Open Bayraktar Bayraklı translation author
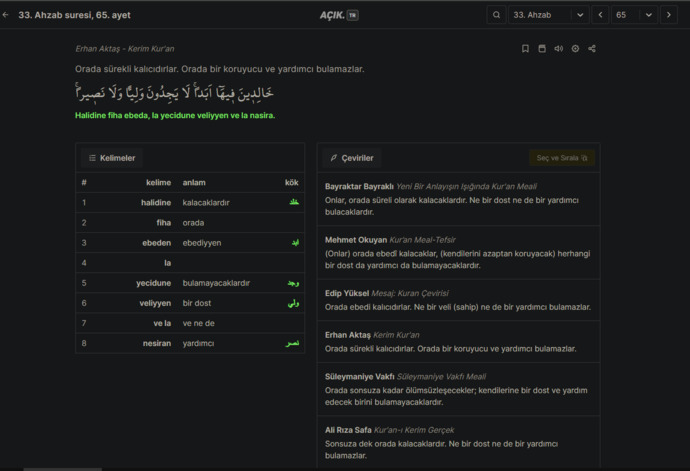The width and height of the screenshot is (690, 471). click(359, 187)
